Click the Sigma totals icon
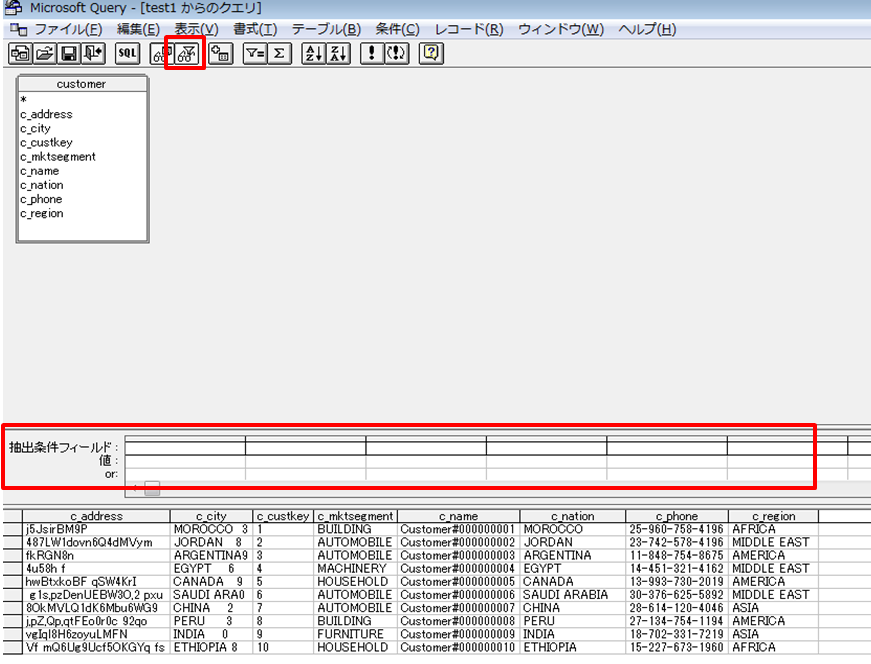The height and width of the screenshot is (664, 871). click(x=279, y=53)
